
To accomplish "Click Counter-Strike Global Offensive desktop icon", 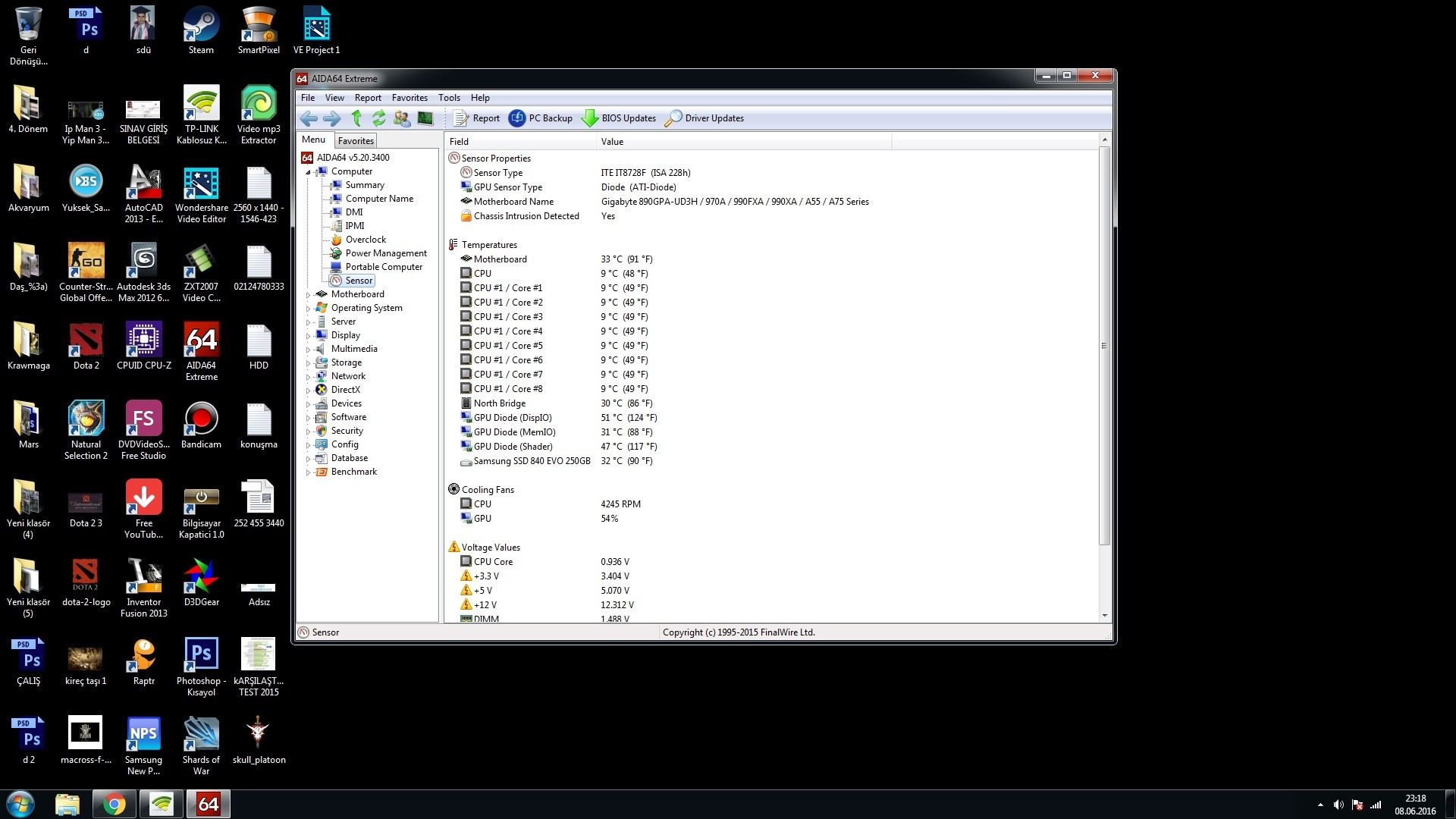I will pyautogui.click(x=86, y=273).
